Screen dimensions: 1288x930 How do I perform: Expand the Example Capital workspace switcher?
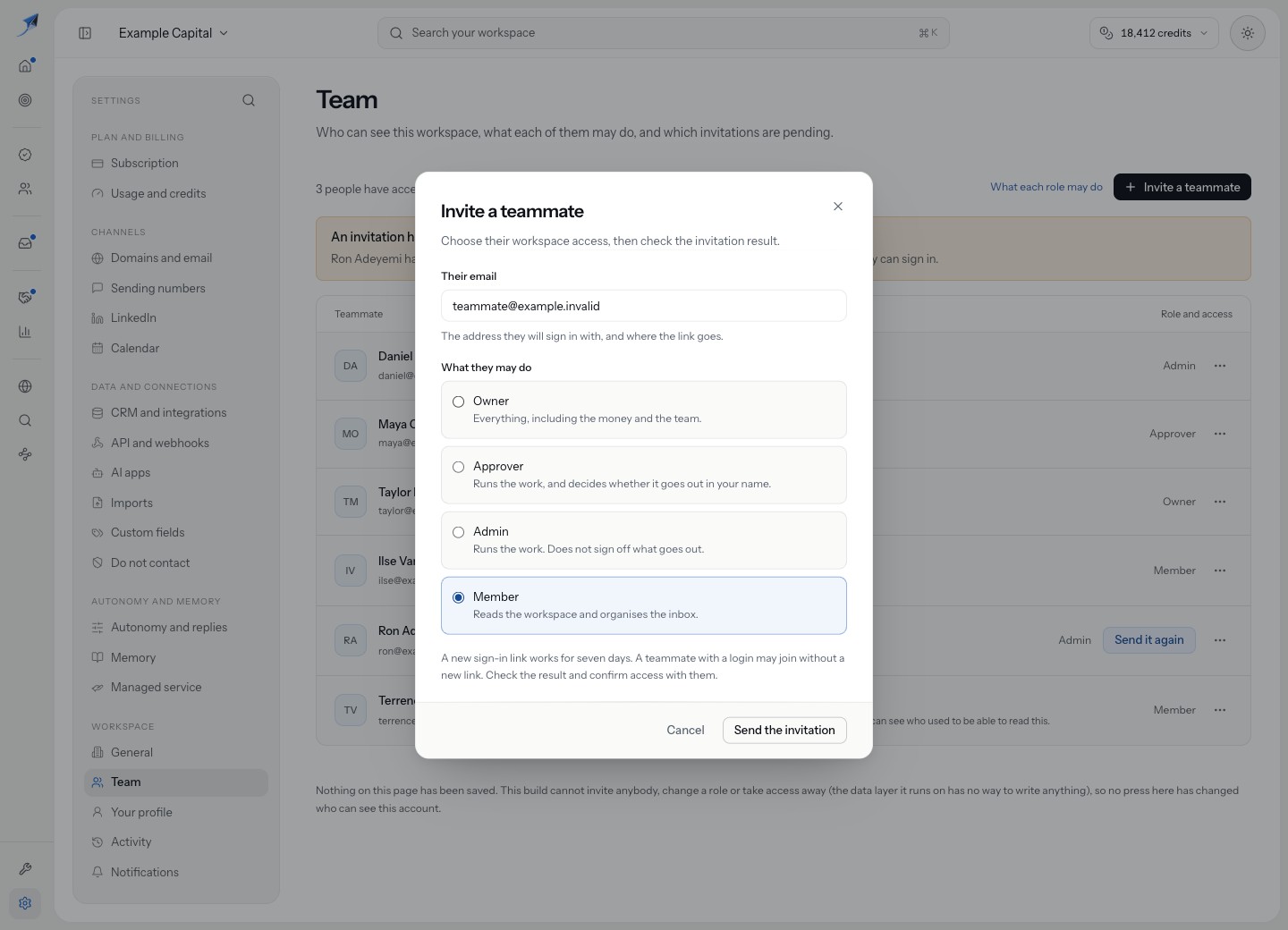pyautogui.click(x=174, y=33)
